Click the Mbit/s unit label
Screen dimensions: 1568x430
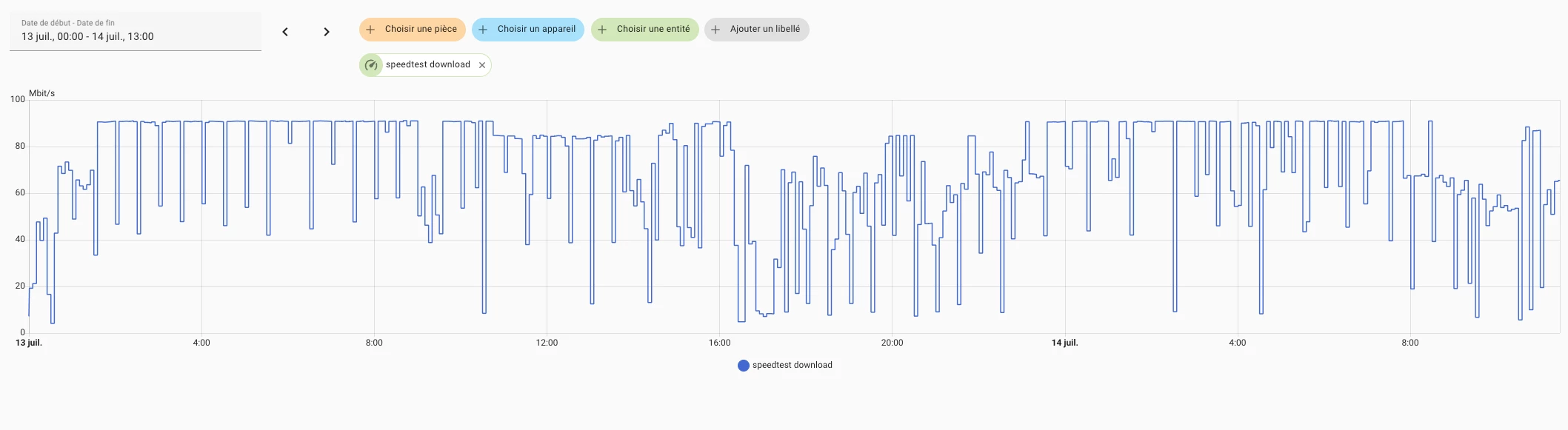pyautogui.click(x=41, y=93)
